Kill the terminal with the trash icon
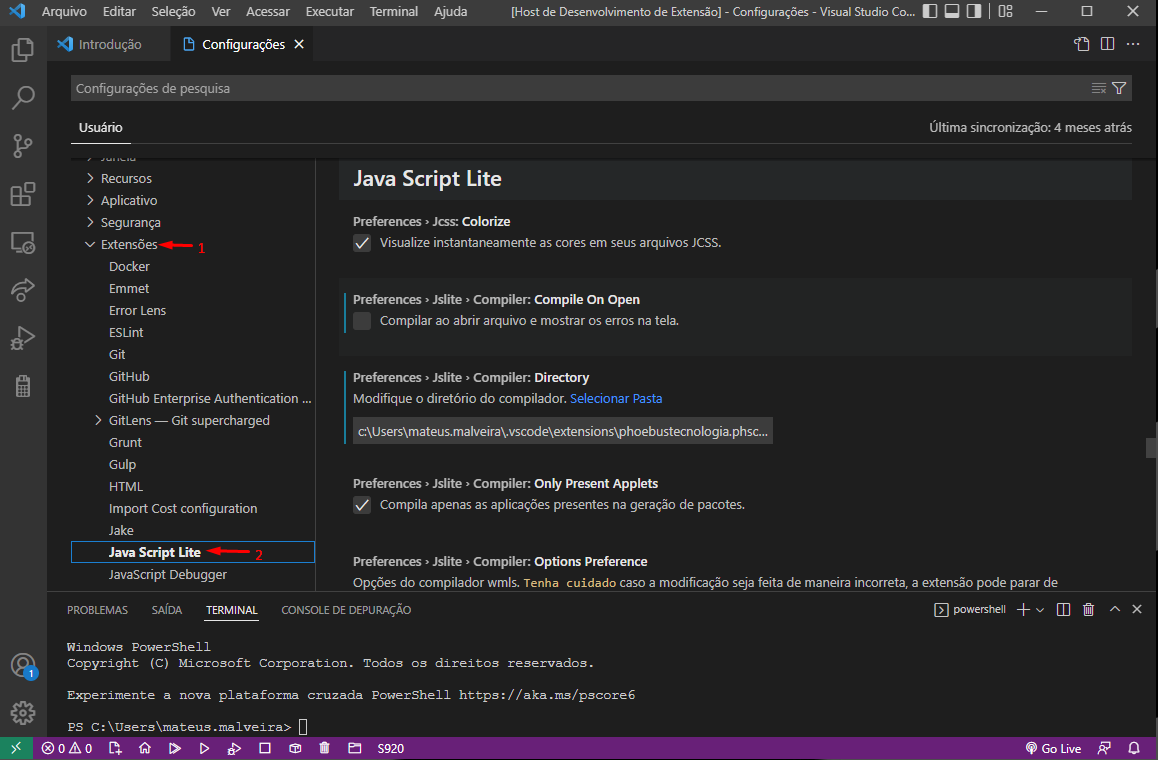The image size is (1158, 760). click(1088, 608)
